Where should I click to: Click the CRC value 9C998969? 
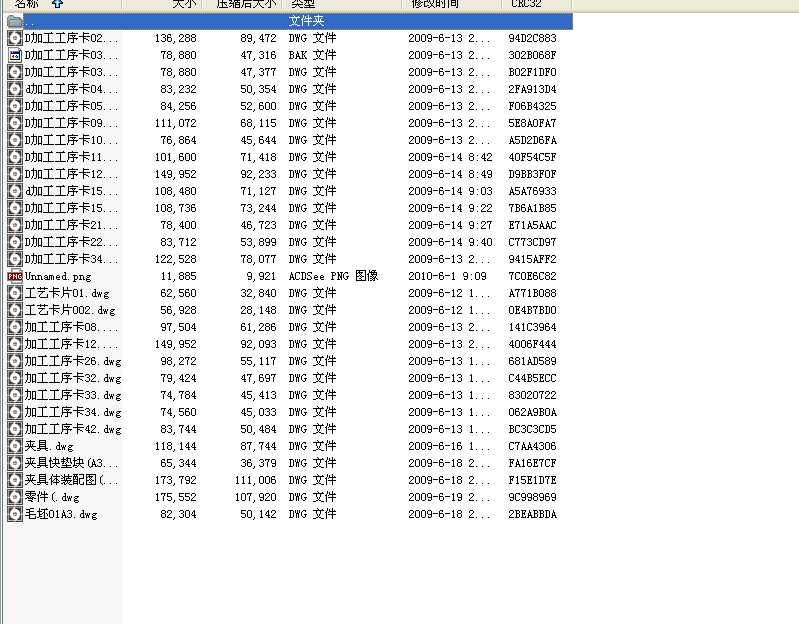click(x=532, y=497)
